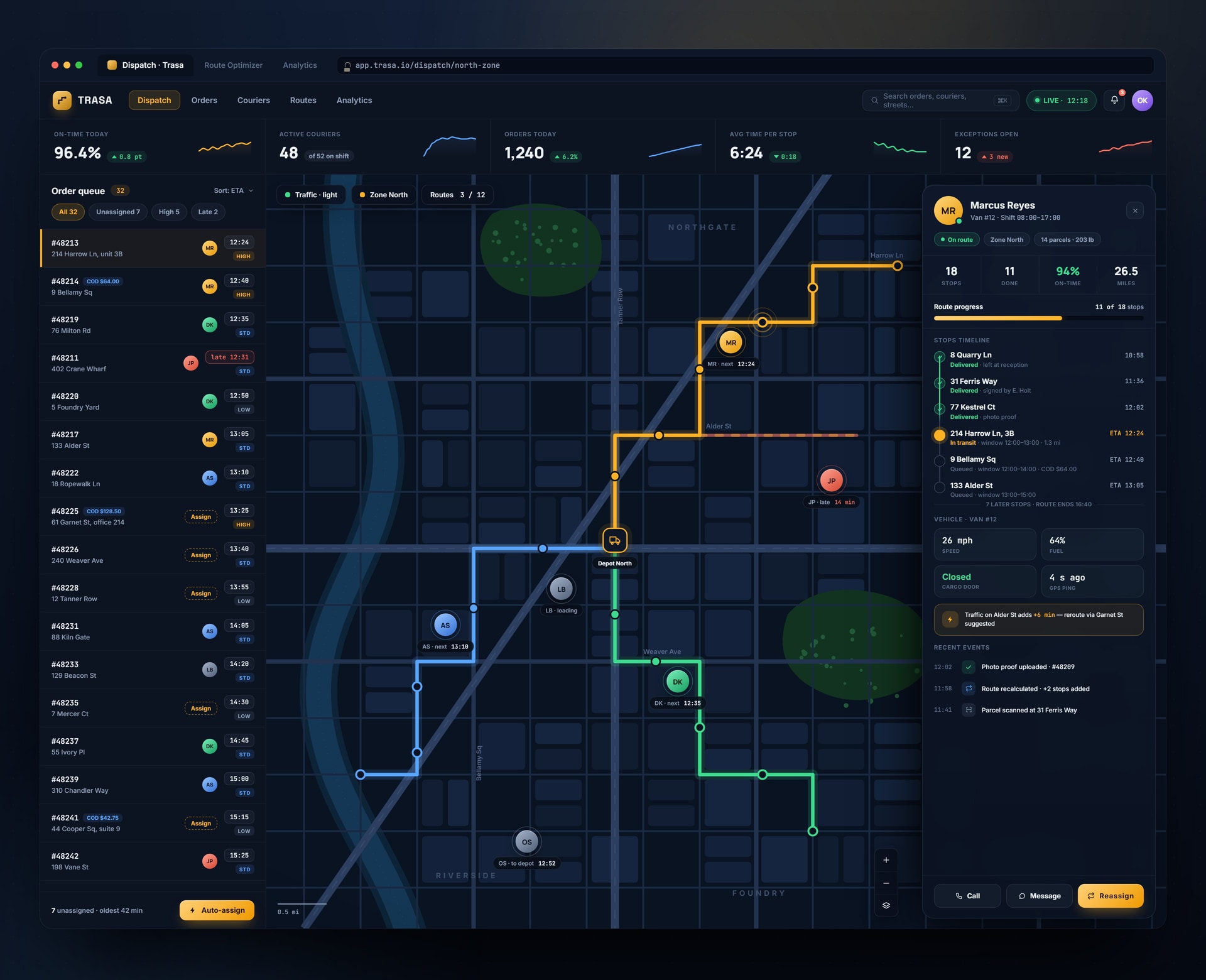Viewport: 1206px width, 980px height.
Task: Click the Reassign button
Action: point(1111,896)
